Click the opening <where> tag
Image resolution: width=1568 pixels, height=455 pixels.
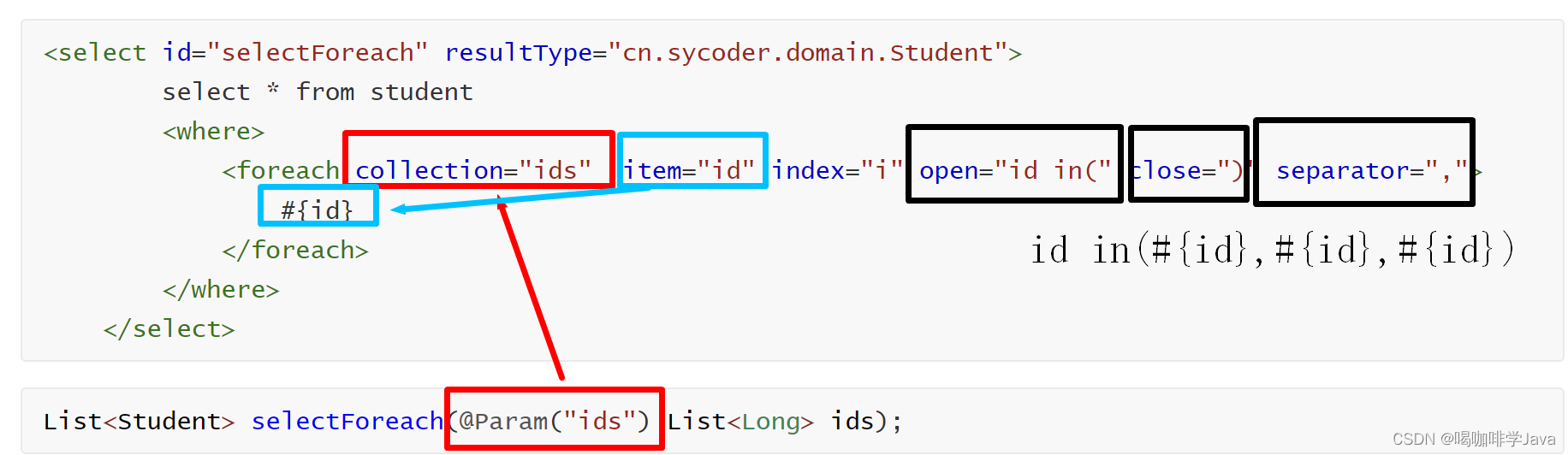click(213, 132)
